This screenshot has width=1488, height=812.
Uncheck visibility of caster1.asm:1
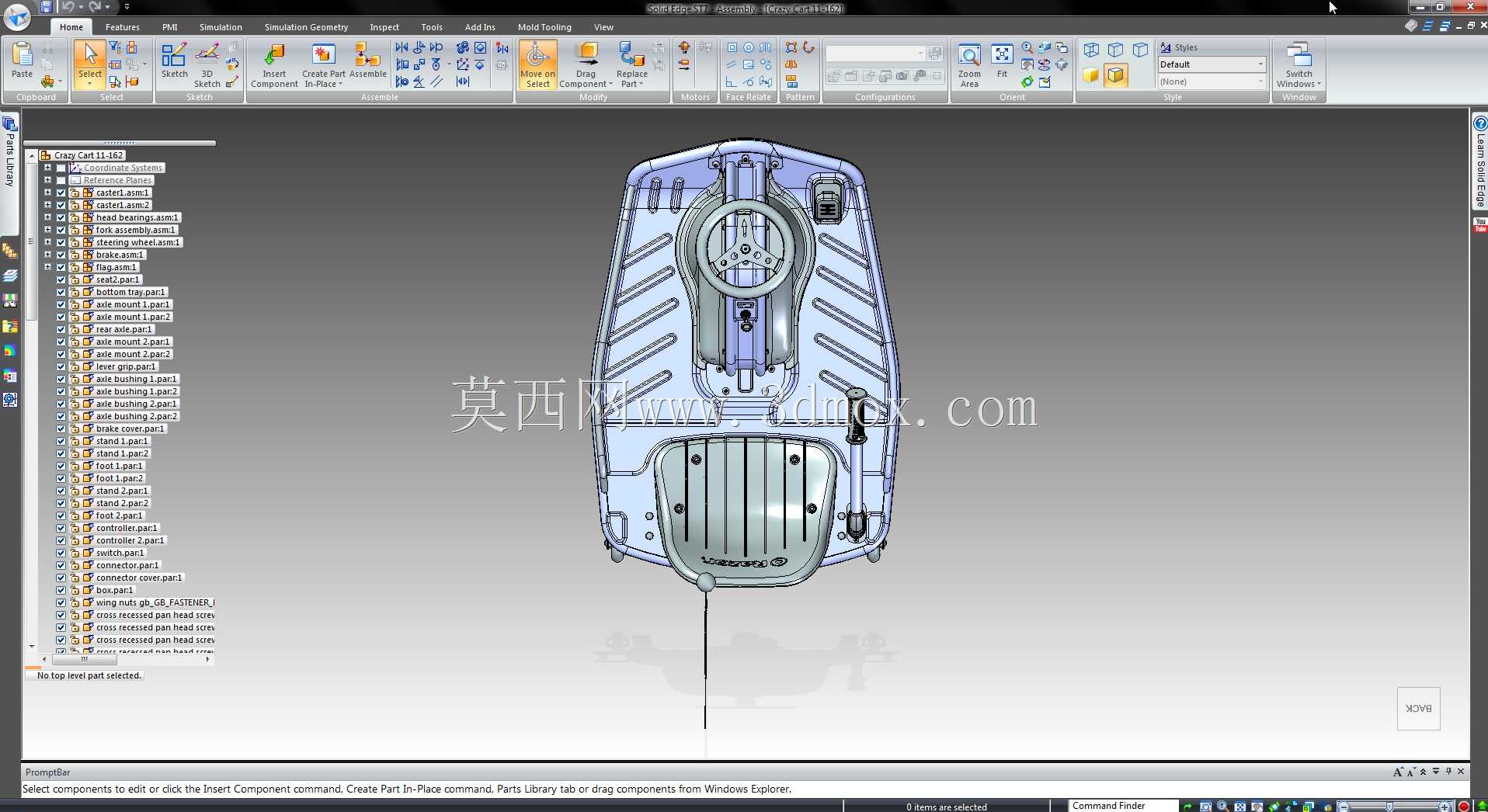tap(61, 193)
